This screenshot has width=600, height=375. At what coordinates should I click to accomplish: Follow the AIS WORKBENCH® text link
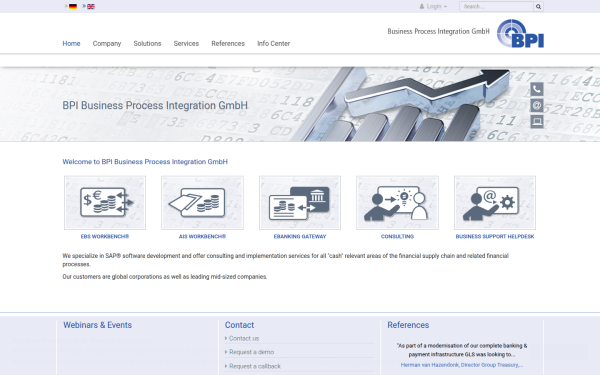pos(202,236)
